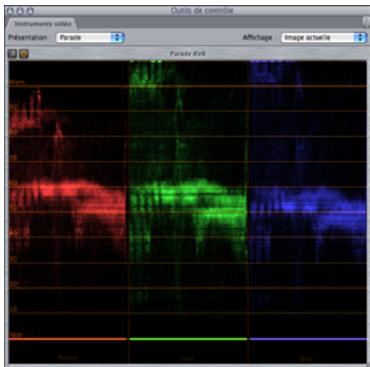The height and width of the screenshot is (367, 370).
Task: Switch to the Instruments vidéo tab
Action: 42,24
